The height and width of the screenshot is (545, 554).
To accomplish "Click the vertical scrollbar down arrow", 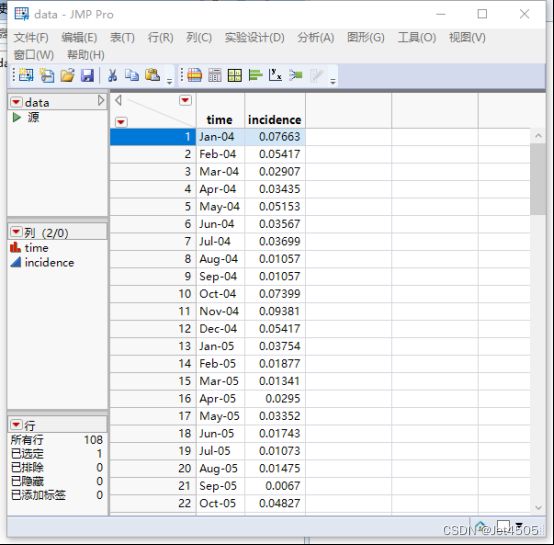I will click(x=538, y=508).
